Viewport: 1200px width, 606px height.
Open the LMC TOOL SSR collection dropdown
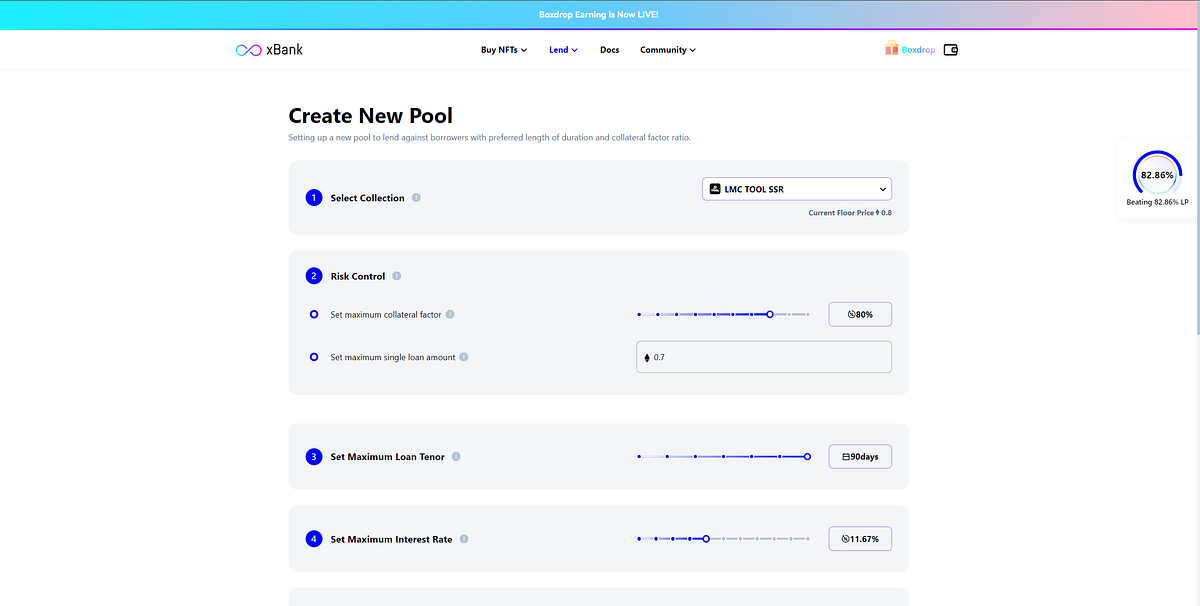coord(797,189)
